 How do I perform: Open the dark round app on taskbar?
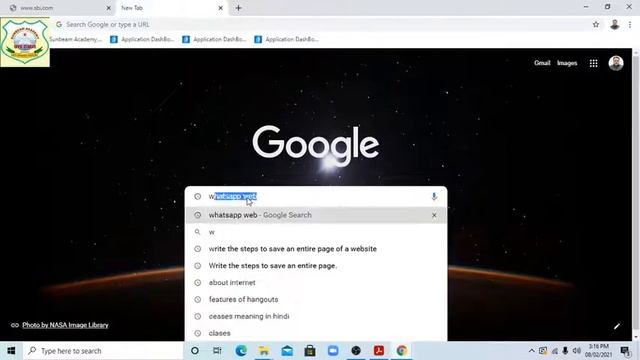[x=356, y=351]
